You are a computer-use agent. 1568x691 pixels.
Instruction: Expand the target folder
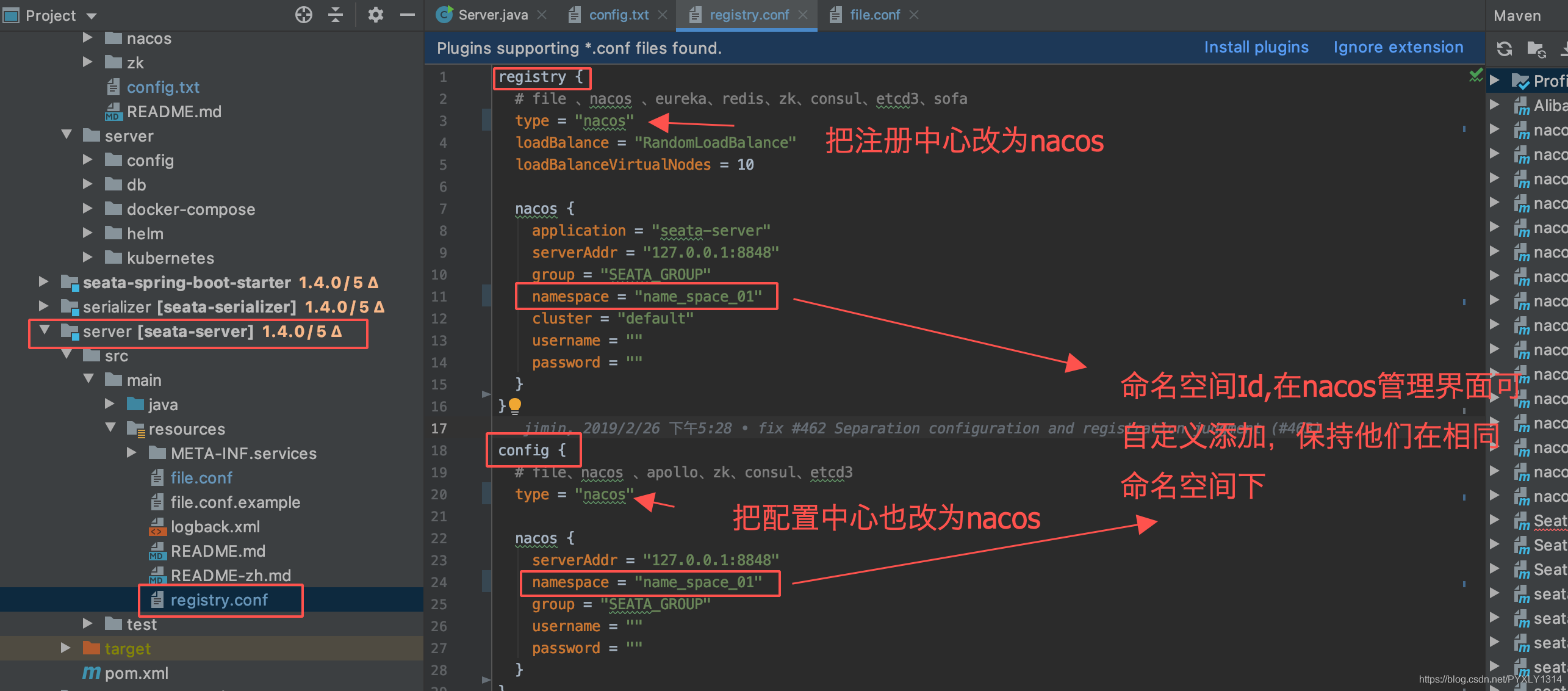[65, 648]
